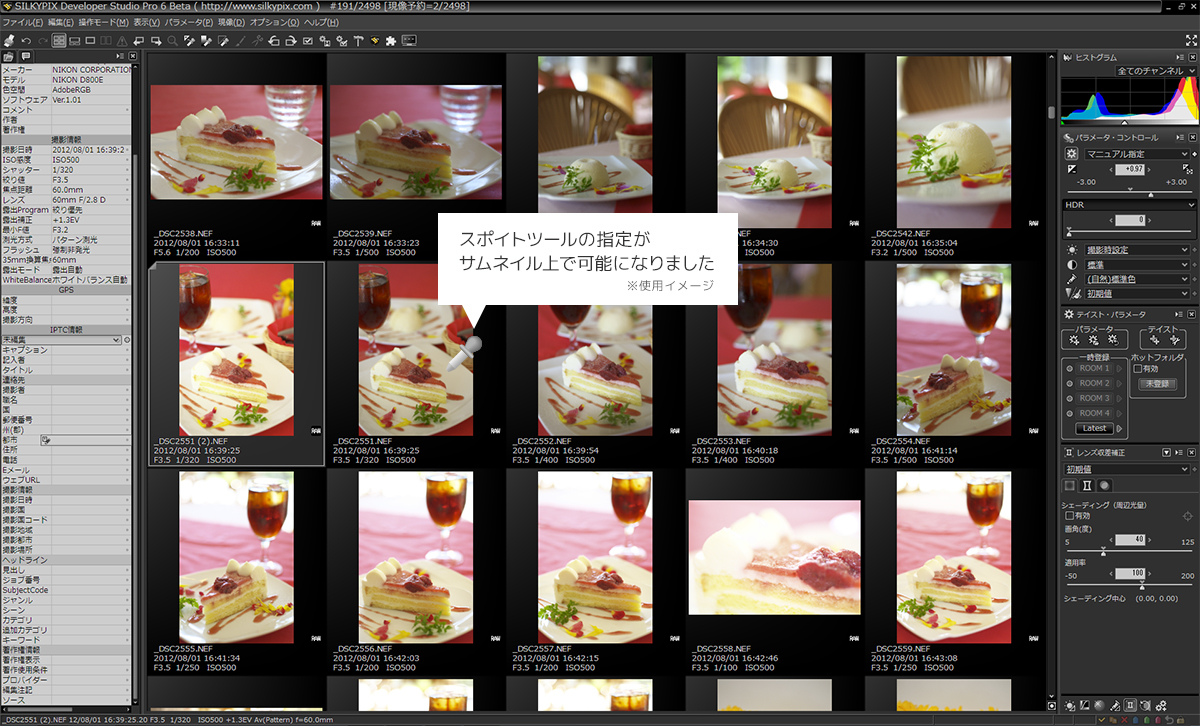1200x726 pixels.
Task: Select the shading tab in lens correction
Action: point(1070,485)
